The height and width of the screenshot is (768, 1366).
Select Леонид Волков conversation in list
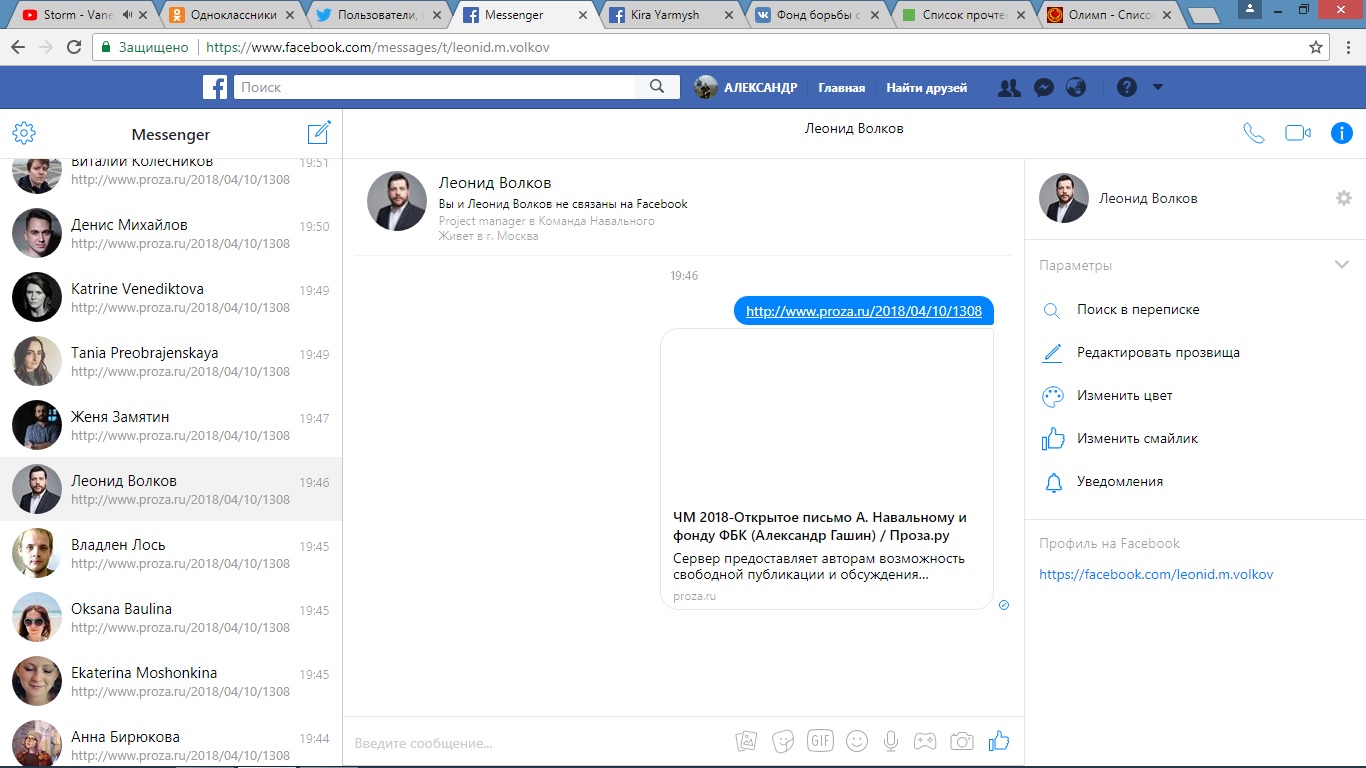tap(171, 489)
